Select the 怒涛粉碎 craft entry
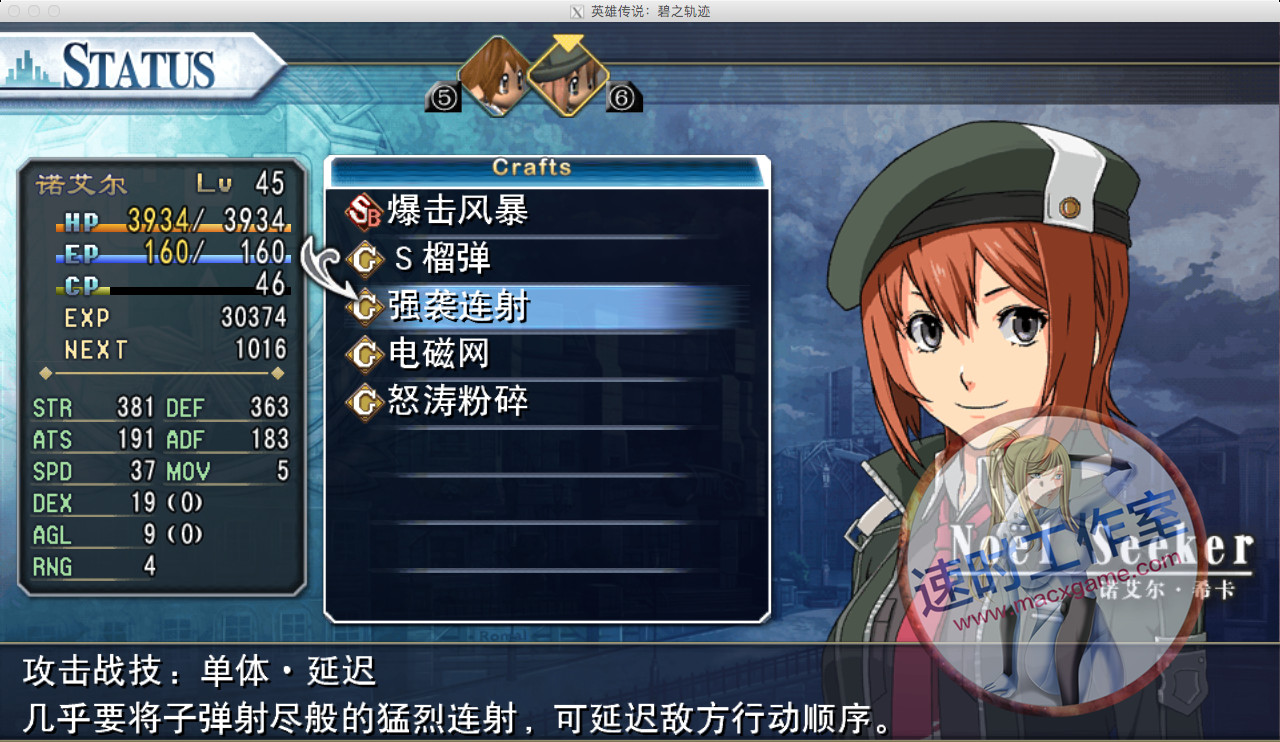The image size is (1280, 742). (547, 402)
